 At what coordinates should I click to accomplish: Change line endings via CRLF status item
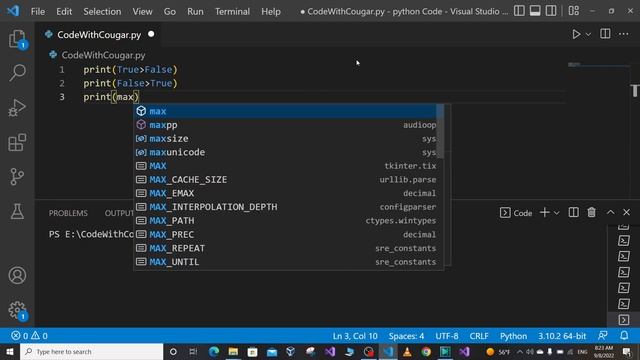479,336
